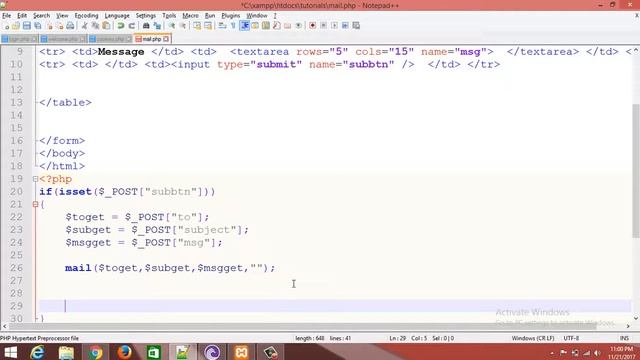Click the Open file folder icon
Viewport: 640px width, 360px height.
16,26
